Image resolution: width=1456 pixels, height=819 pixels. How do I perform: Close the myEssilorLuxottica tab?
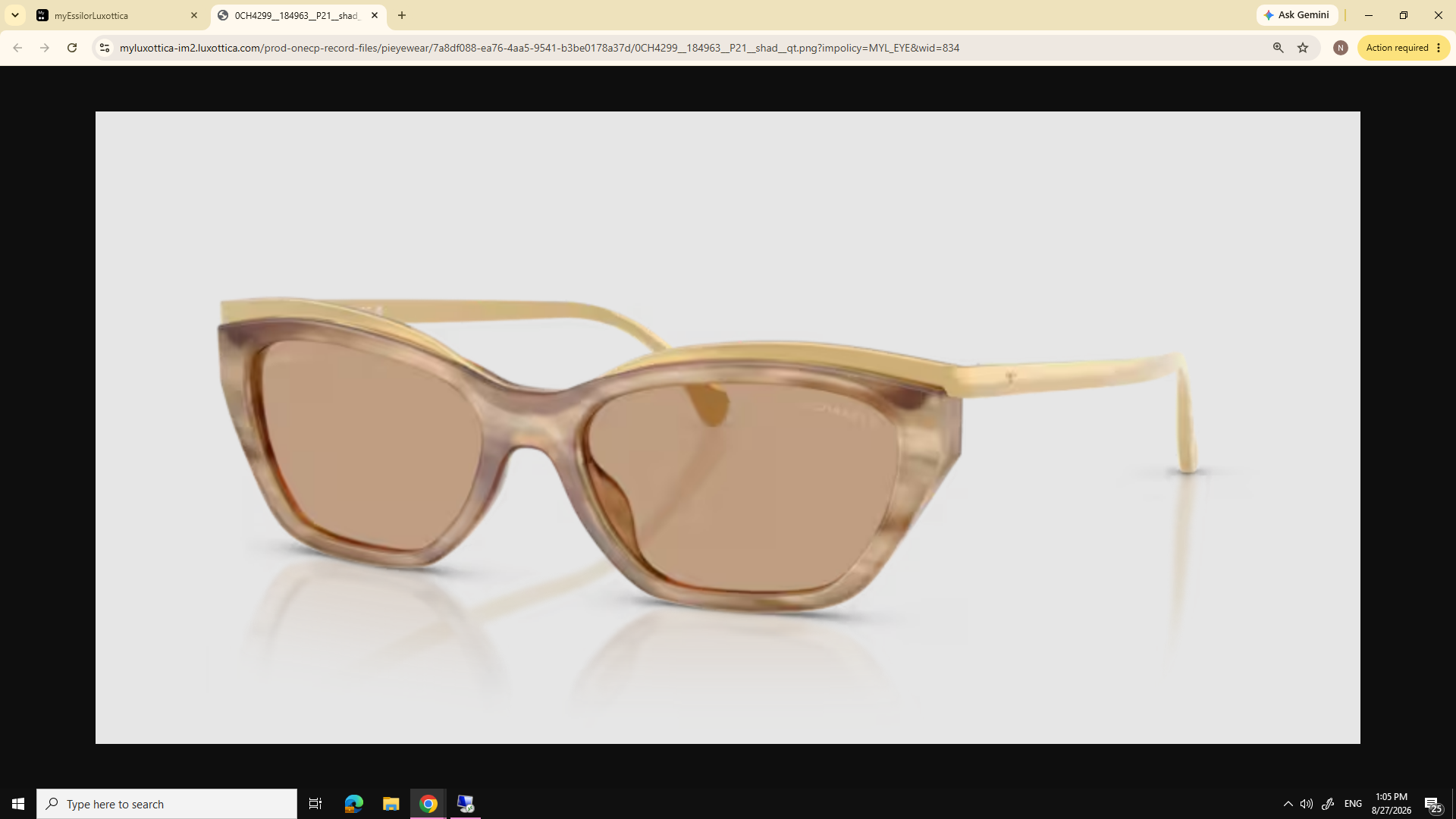[x=194, y=15]
